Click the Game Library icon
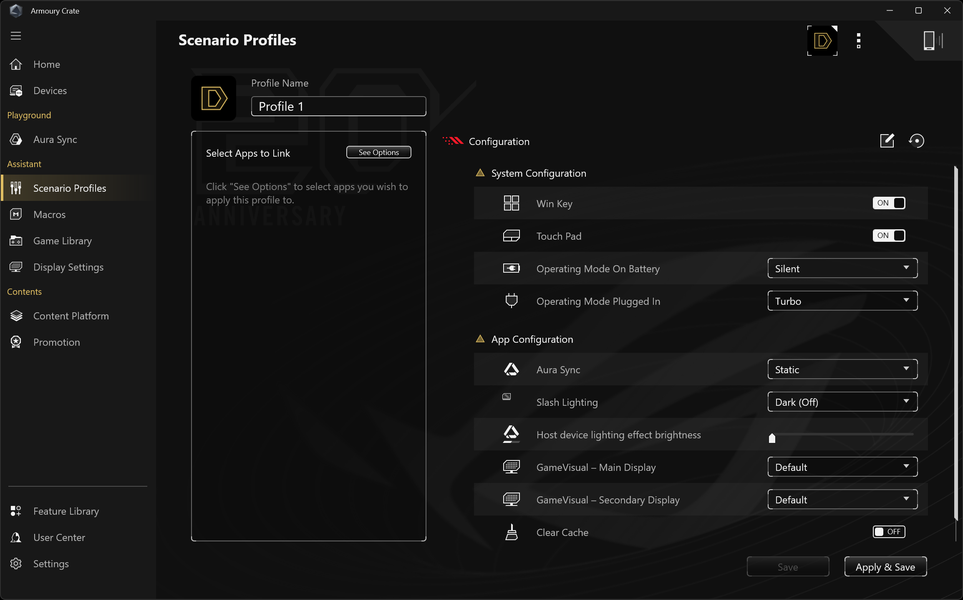The width and height of the screenshot is (963, 600). [16, 241]
